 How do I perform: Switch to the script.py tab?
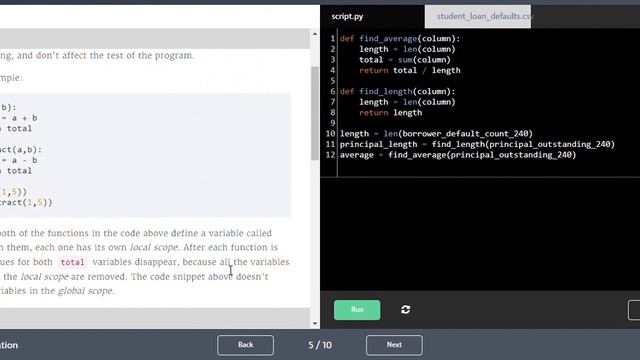[347, 16]
